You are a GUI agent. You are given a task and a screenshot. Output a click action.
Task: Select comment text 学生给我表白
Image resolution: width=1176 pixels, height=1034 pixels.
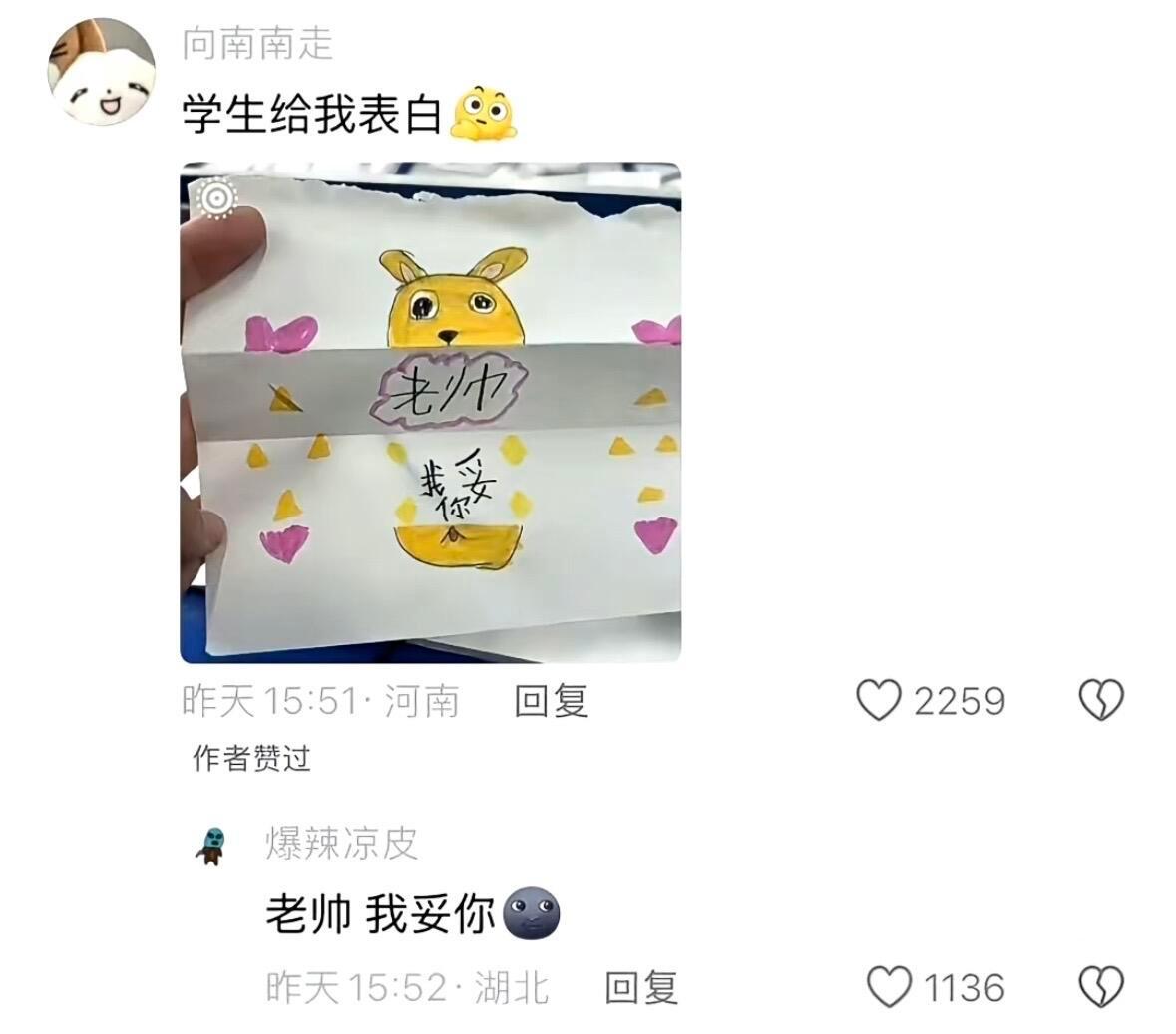coord(311,115)
